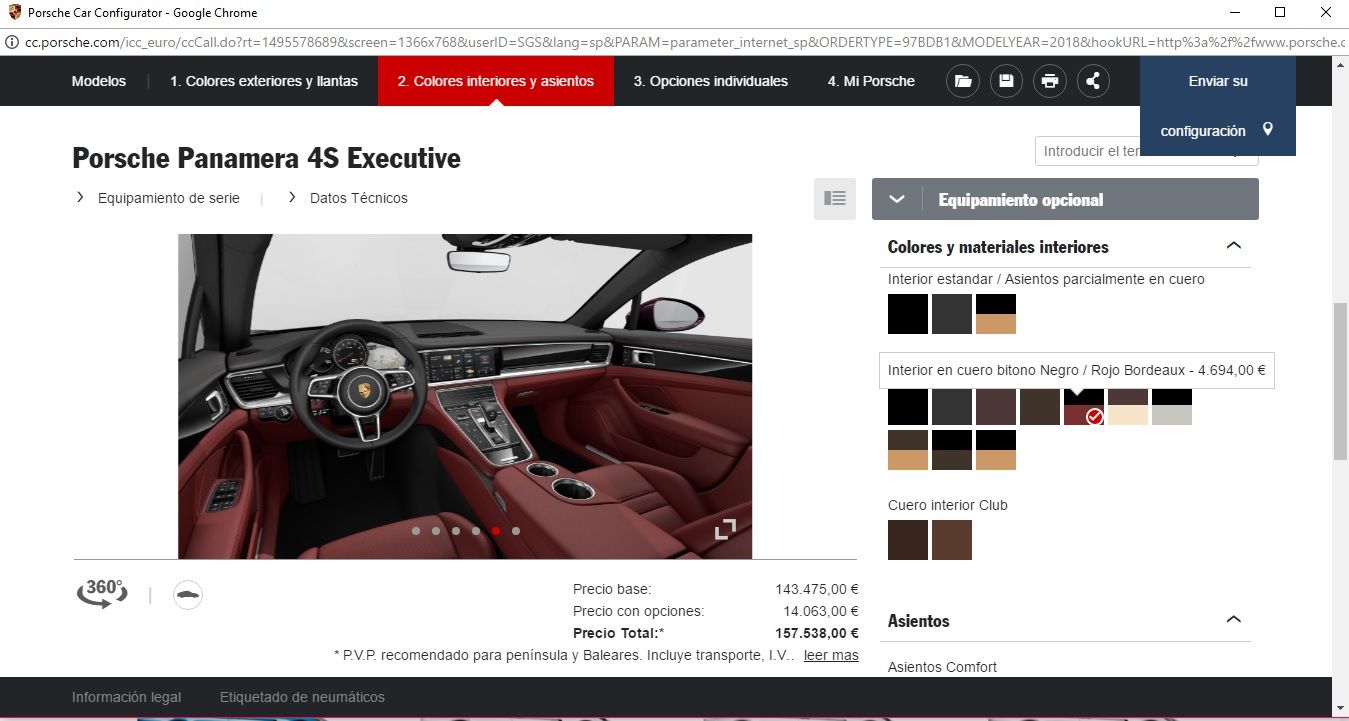Click the Introducir el término search field
This screenshot has width=1349, height=721.
point(1087,151)
